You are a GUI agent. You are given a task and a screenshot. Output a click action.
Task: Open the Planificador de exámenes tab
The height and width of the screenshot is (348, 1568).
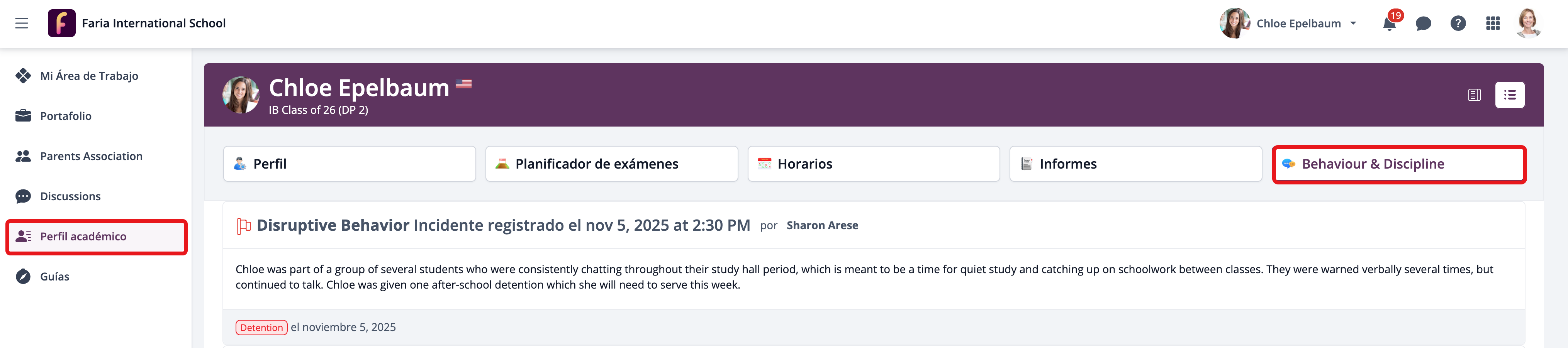point(611,164)
